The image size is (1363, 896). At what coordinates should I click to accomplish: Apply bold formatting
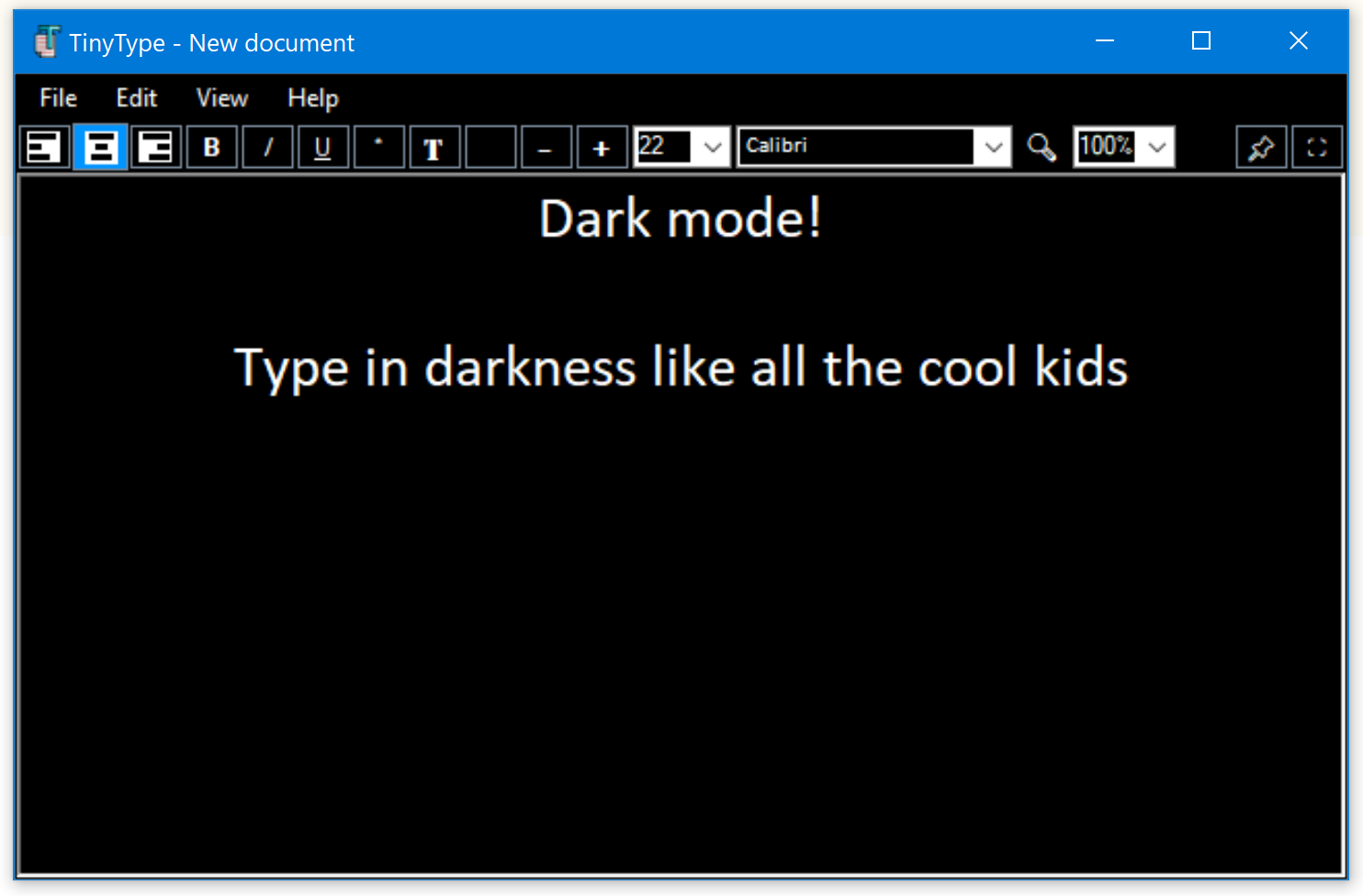click(x=211, y=147)
